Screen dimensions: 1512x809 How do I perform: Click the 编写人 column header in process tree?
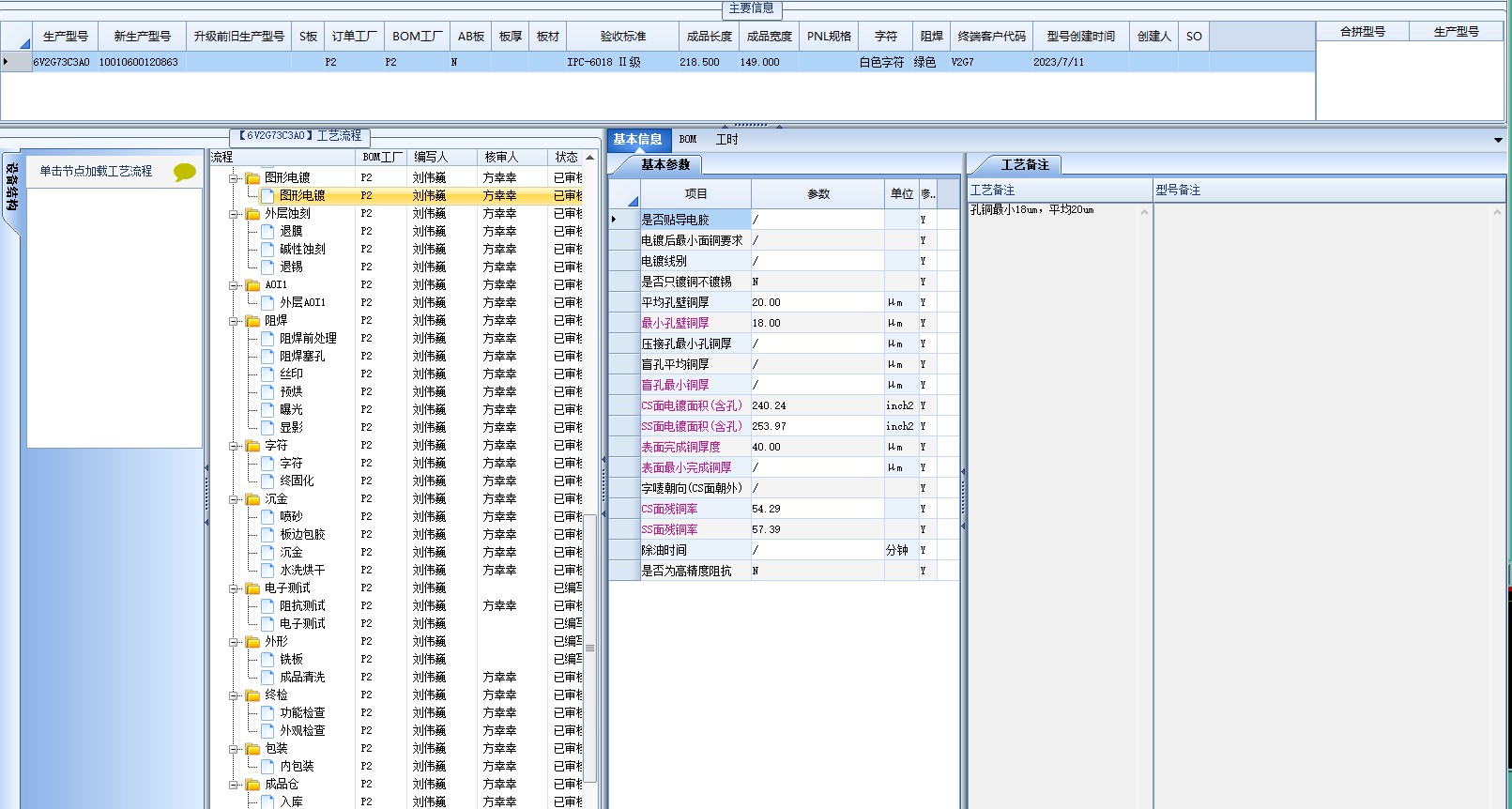[x=442, y=158]
